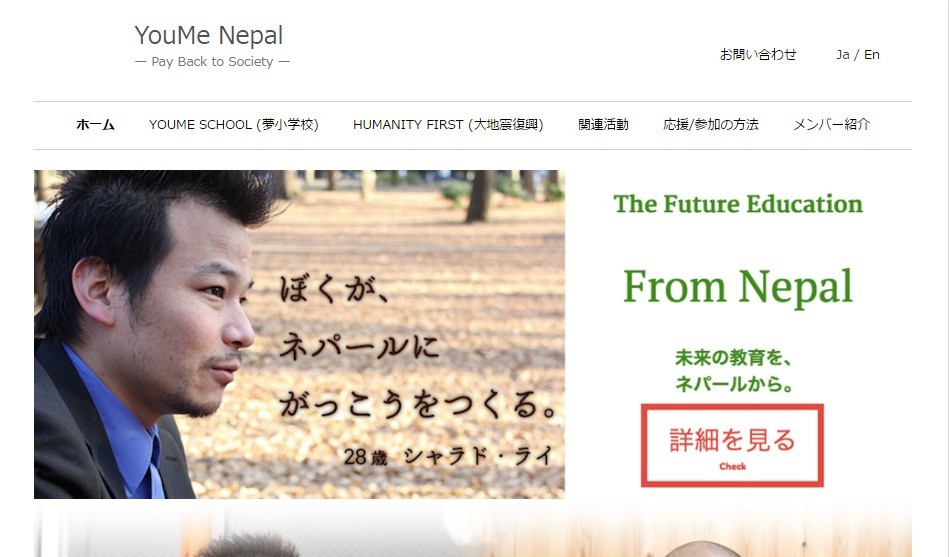The height and width of the screenshot is (557, 949).
Task: Click the 未来の教育を、ネパールから。 text
Action: [x=734, y=371]
